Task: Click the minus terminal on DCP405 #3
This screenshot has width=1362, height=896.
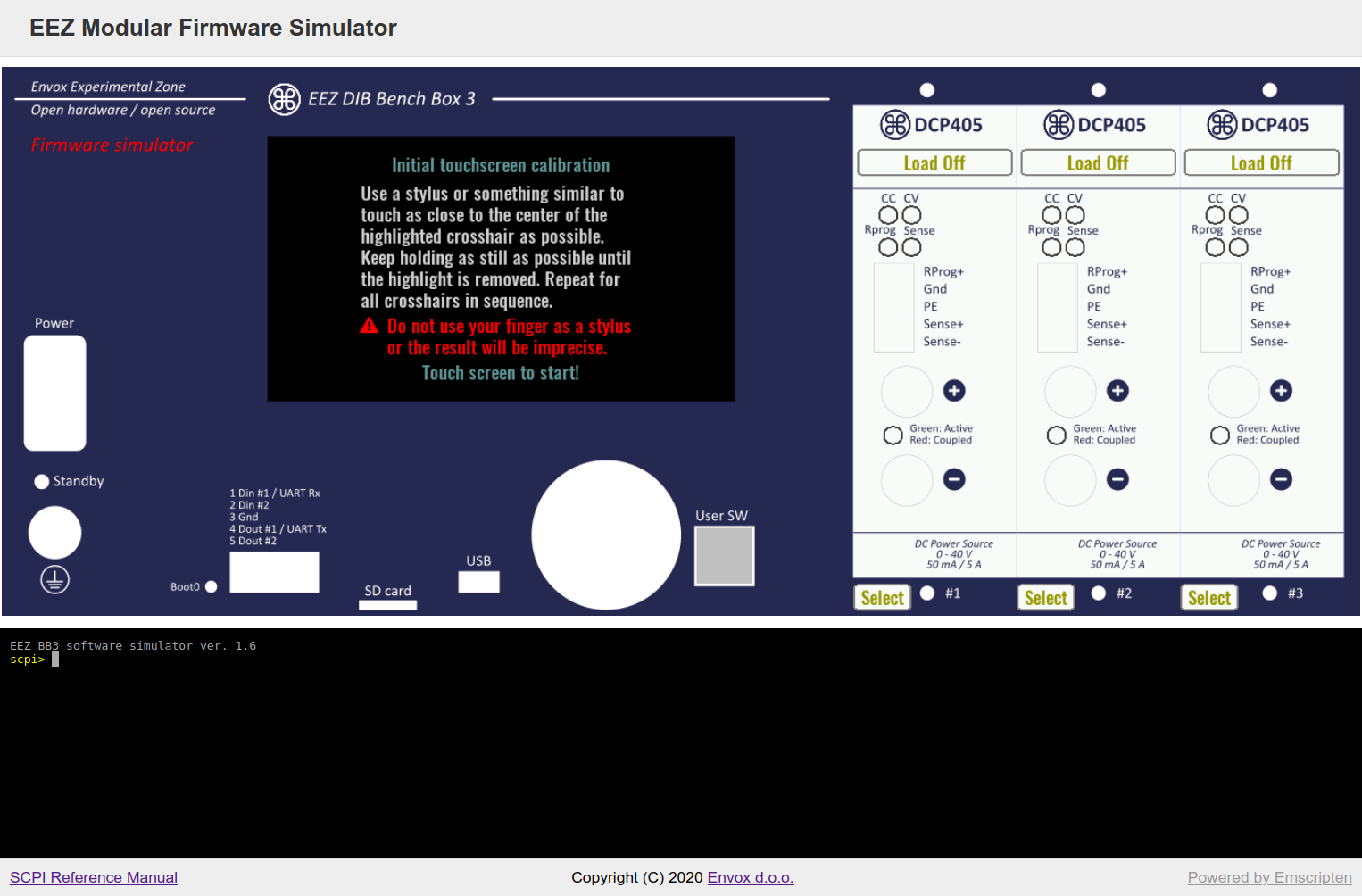Action: point(1281,479)
